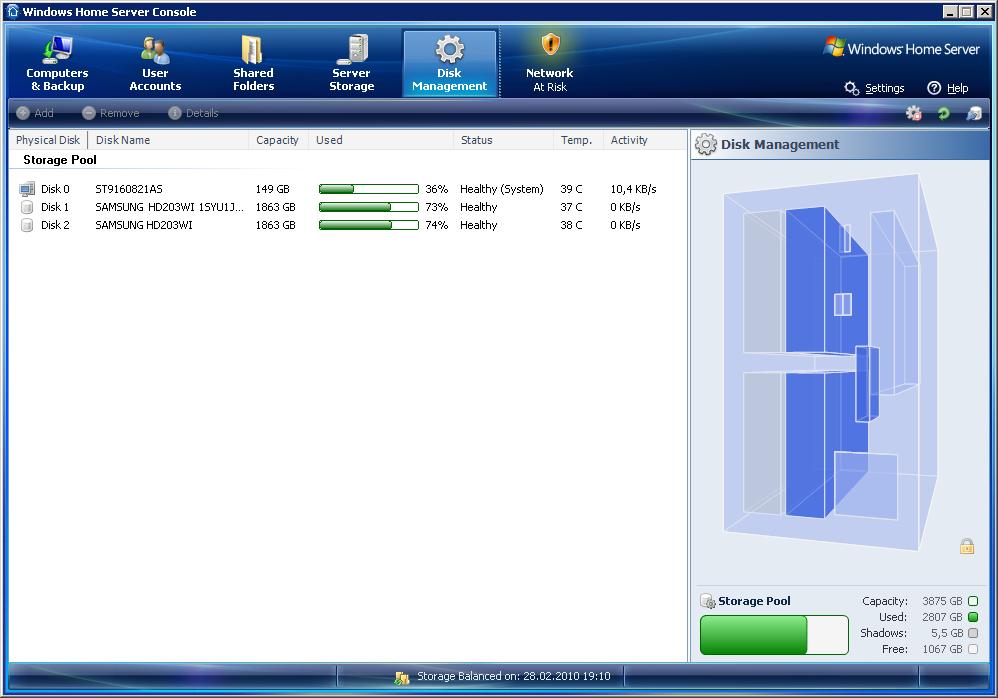998x698 pixels.
Task: Minimize the Windows Home Server Console window
Action: (950, 11)
